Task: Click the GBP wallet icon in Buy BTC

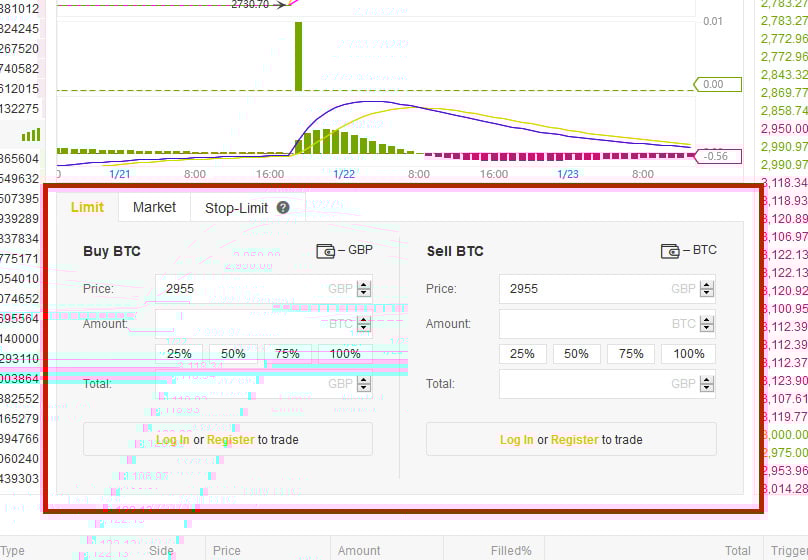Action: click(x=325, y=251)
